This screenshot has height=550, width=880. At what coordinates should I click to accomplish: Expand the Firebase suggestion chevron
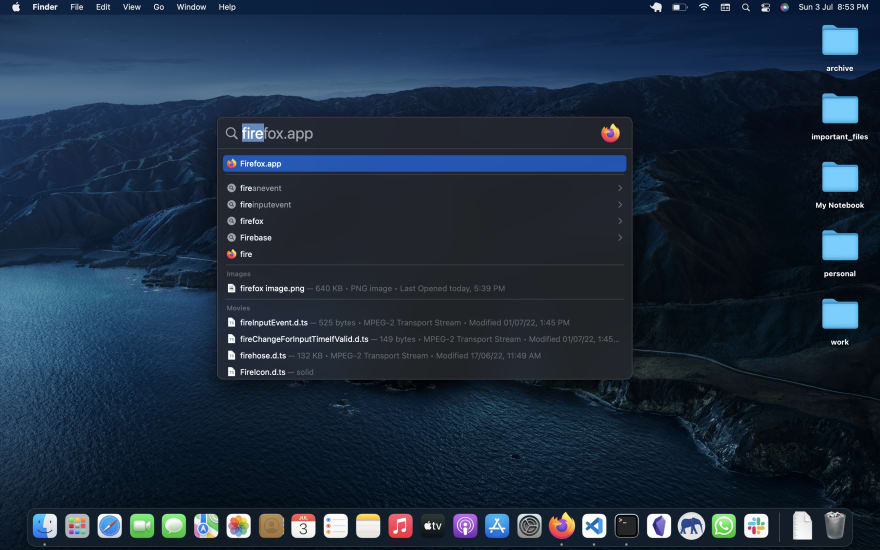[x=620, y=238]
